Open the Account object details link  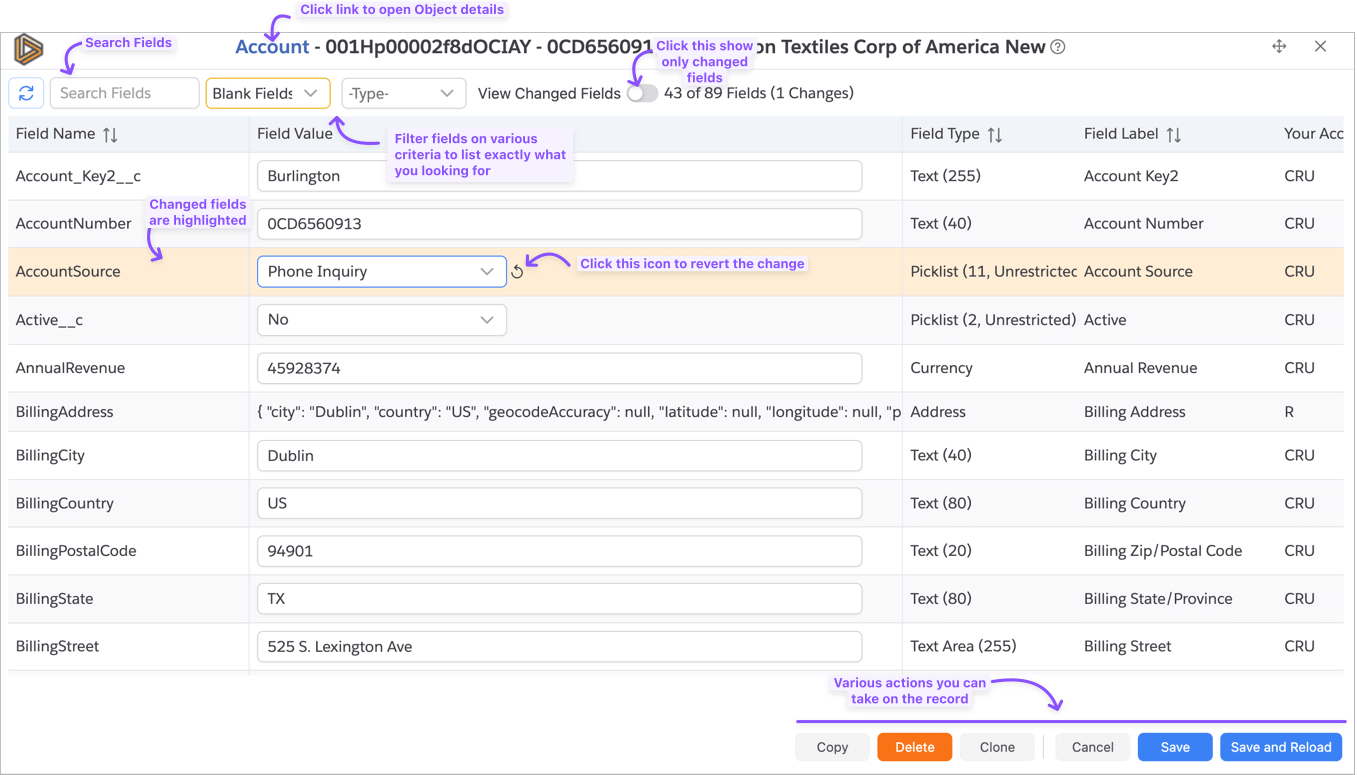click(272, 47)
